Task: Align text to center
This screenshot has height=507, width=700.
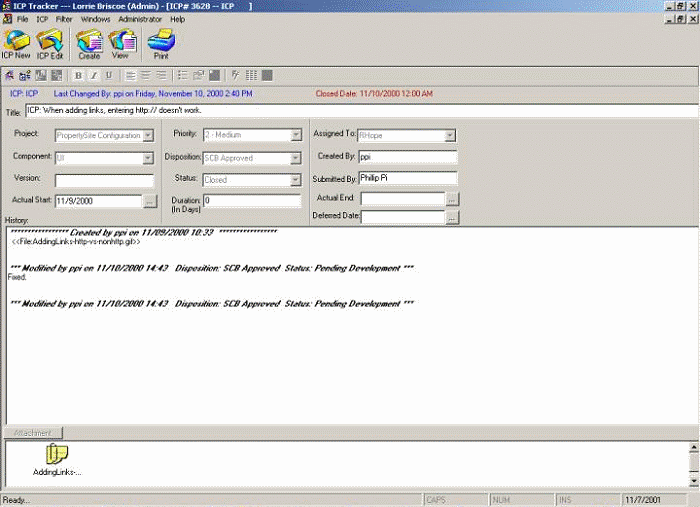Action: click(144, 75)
